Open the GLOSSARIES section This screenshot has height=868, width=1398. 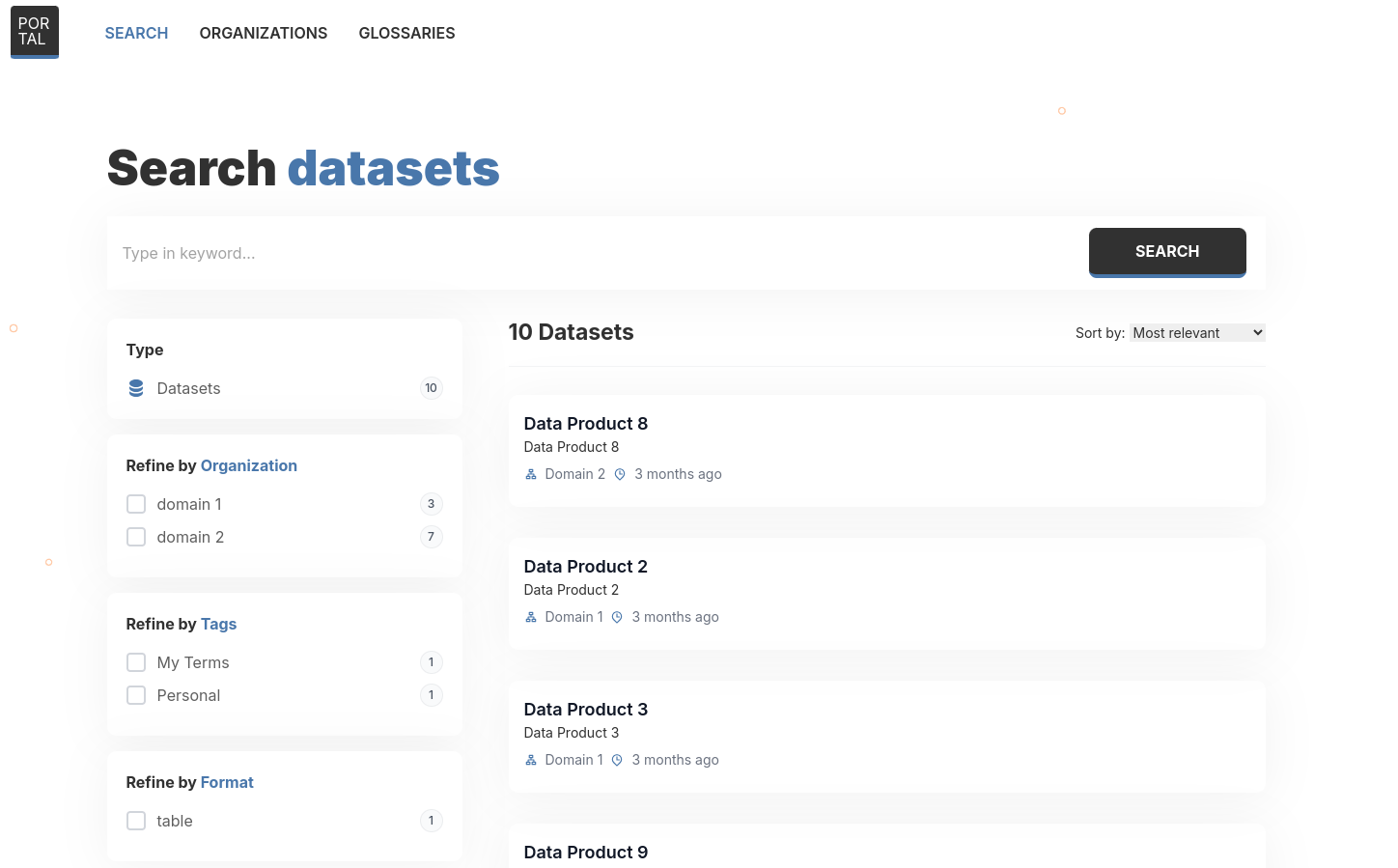click(x=406, y=33)
